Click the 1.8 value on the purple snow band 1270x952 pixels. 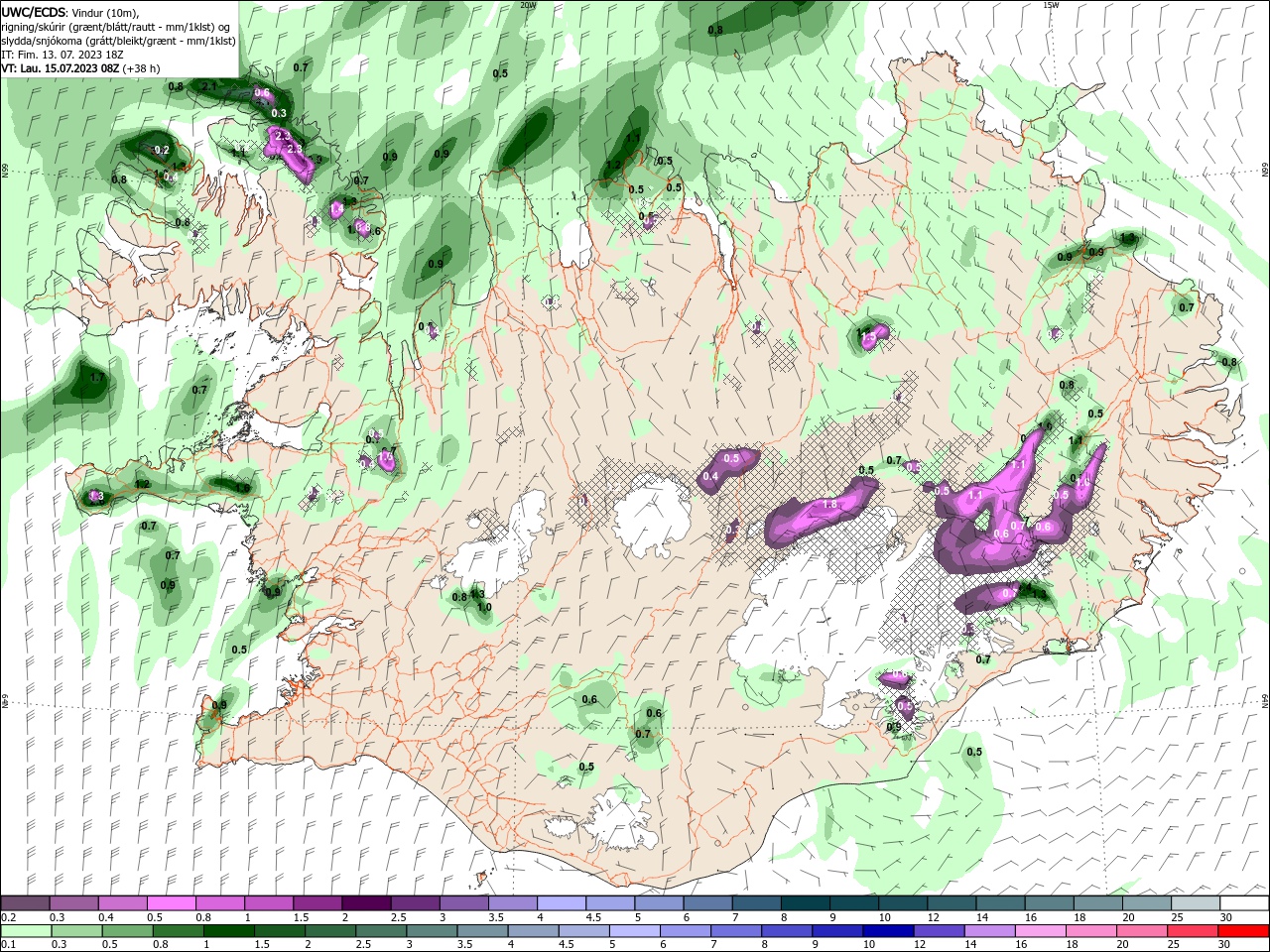830,505
